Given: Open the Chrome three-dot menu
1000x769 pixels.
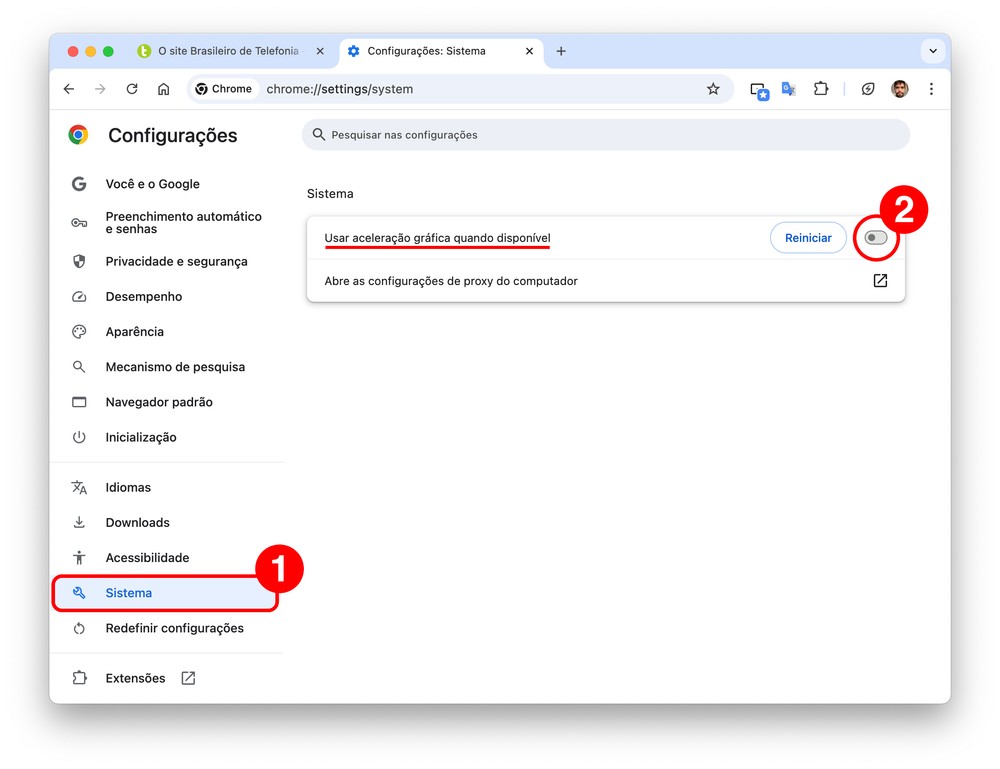Looking at the screenshot, I should (x=931, y=89).
